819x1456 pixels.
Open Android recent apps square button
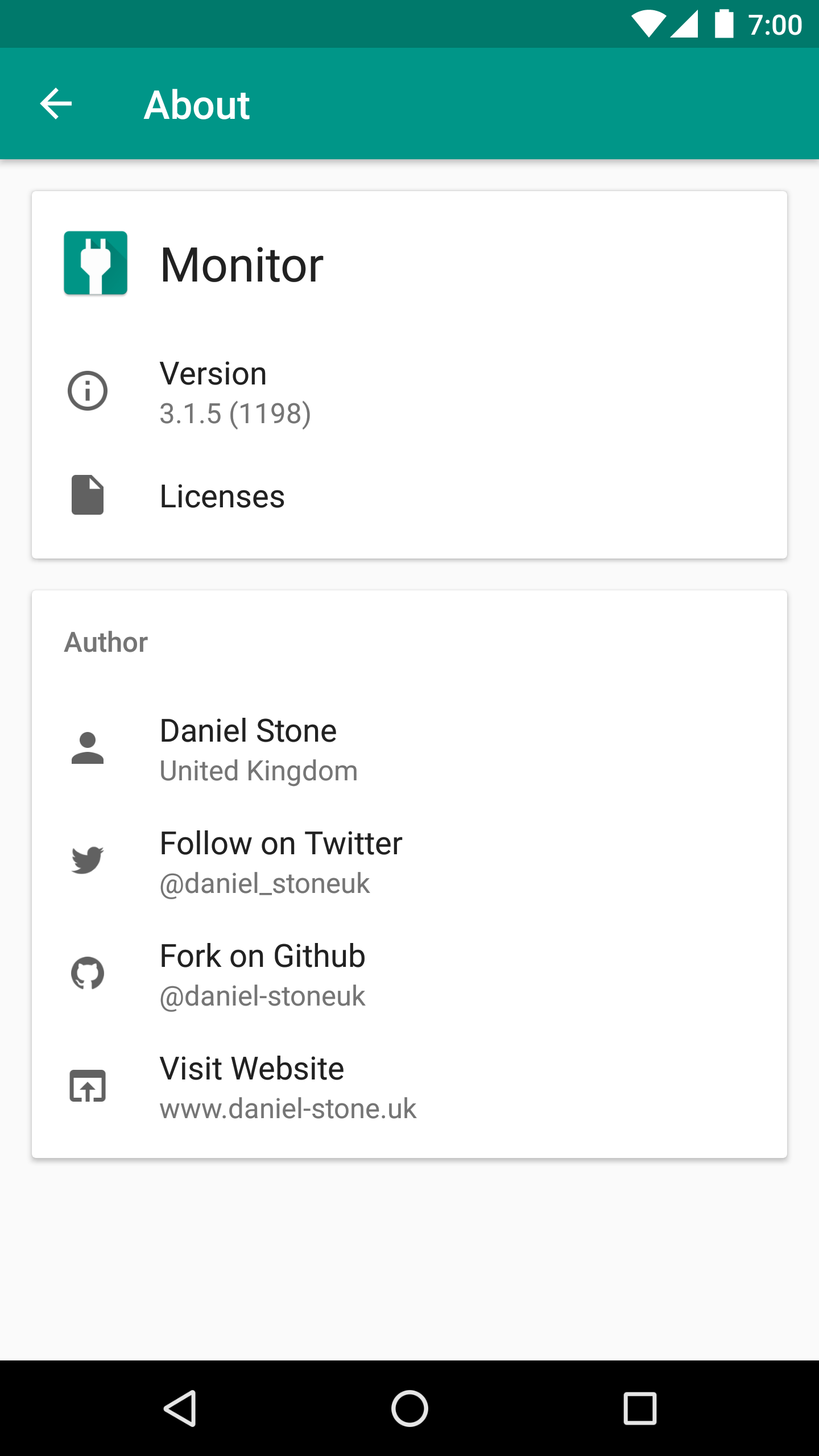point(640,1408)
